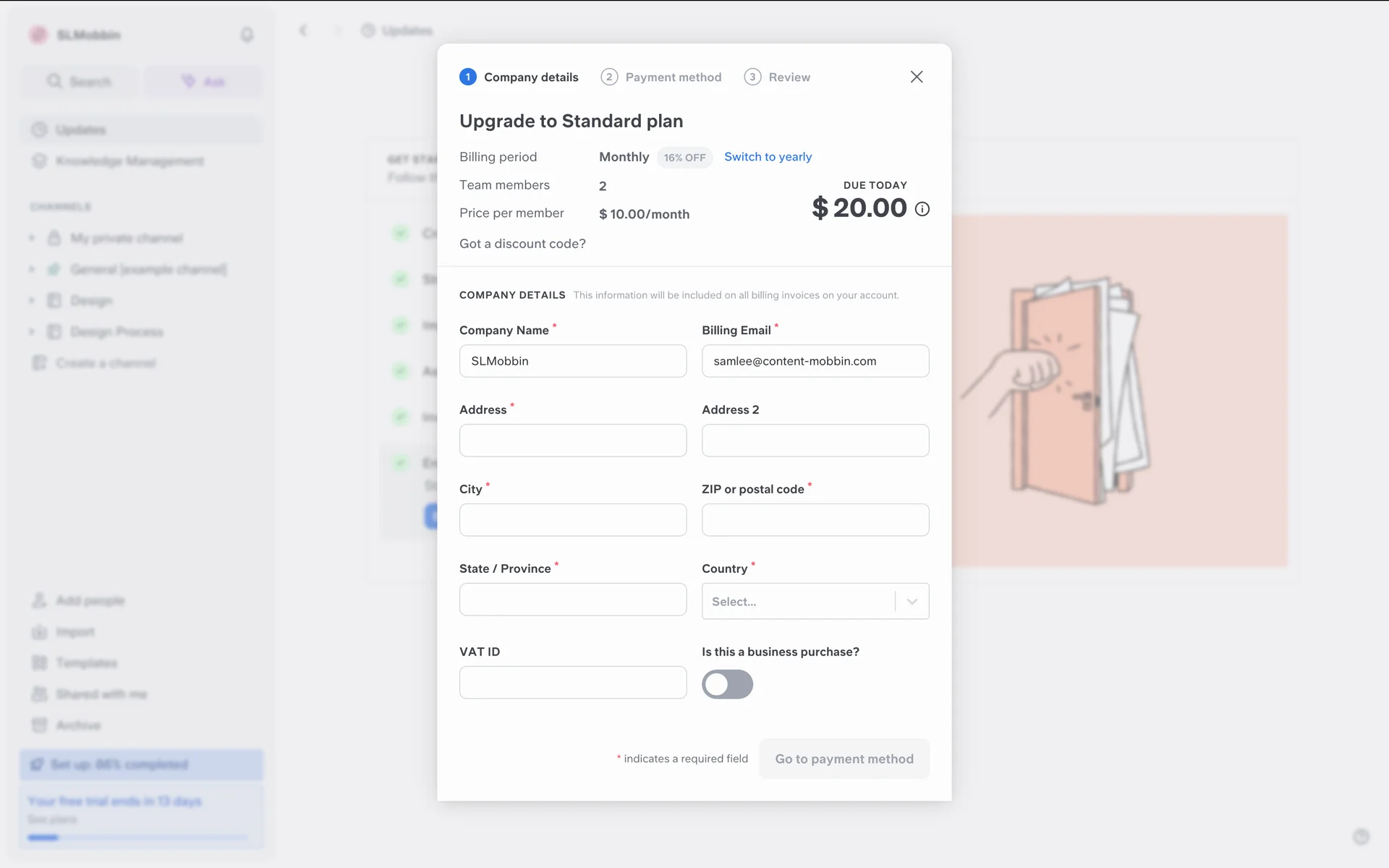Expand the Design channel tree item
Screen dimensions: 1389x868
[32, 300]
